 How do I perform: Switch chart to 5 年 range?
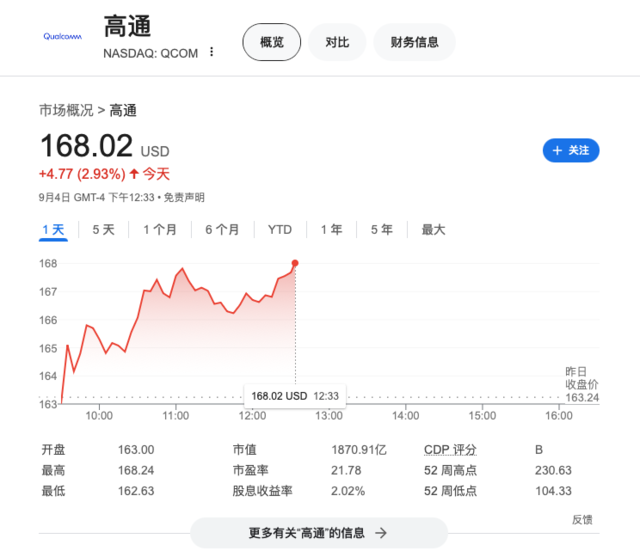[x=382, y=230]
